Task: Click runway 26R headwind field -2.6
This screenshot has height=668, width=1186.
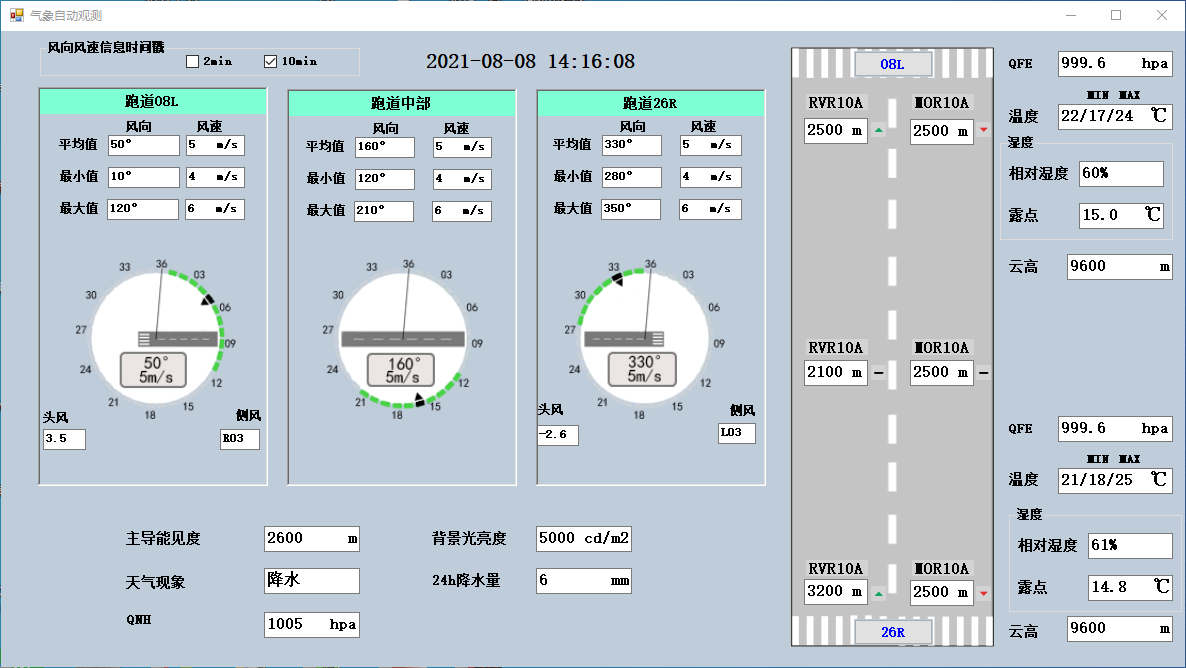Action: (558, 435)
